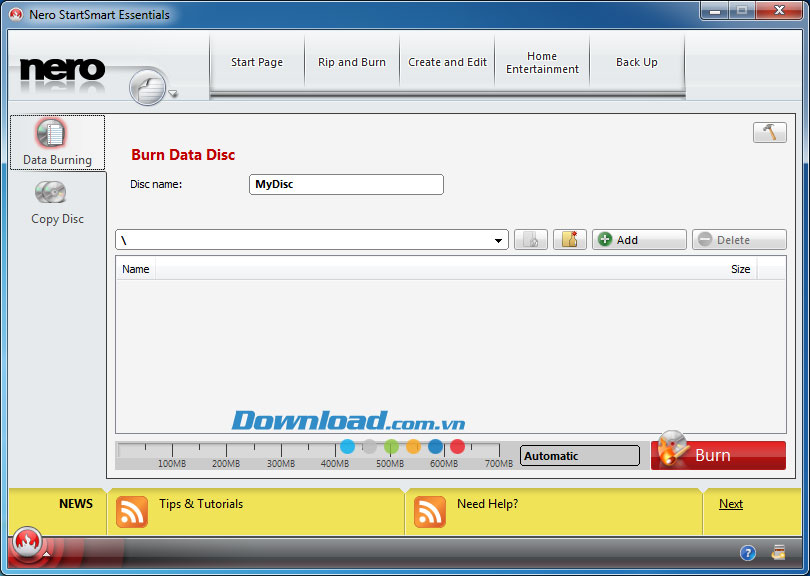Viewport: 810px width, 576px height.
Task: Switch to the Rip and Burn tab
Action: [352, 62]
